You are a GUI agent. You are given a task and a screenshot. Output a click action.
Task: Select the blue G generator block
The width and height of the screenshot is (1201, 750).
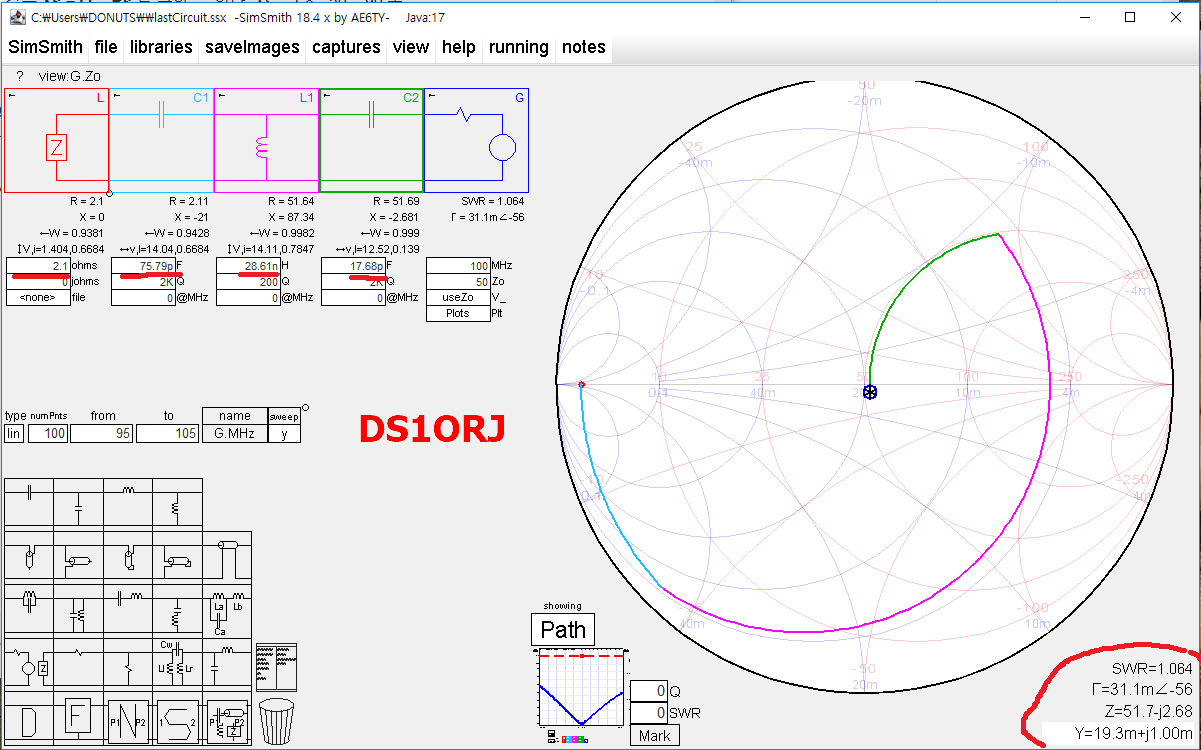[x=477, y=140]
